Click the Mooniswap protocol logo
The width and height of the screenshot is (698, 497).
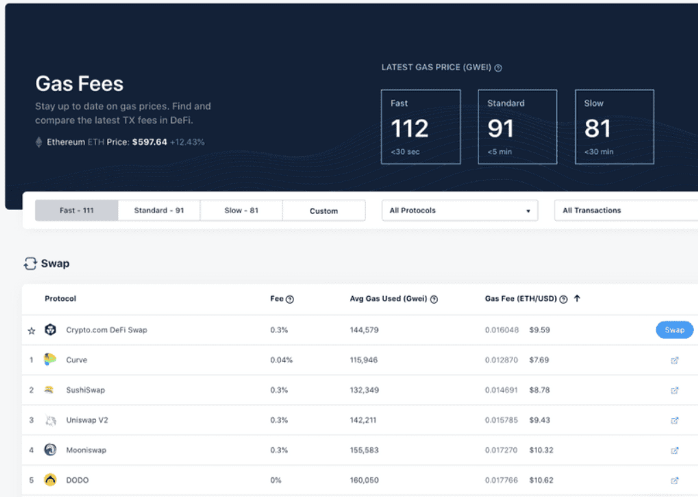click(x=50, y=450)
